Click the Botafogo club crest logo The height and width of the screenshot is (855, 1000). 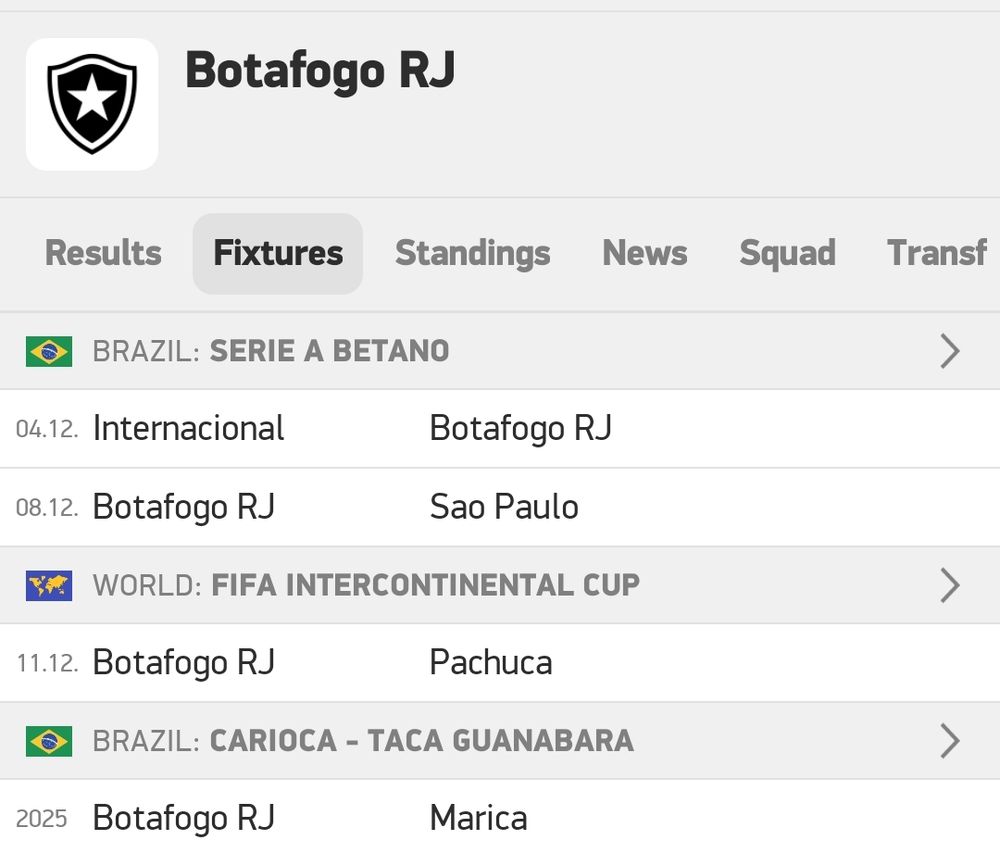[92, 104]
